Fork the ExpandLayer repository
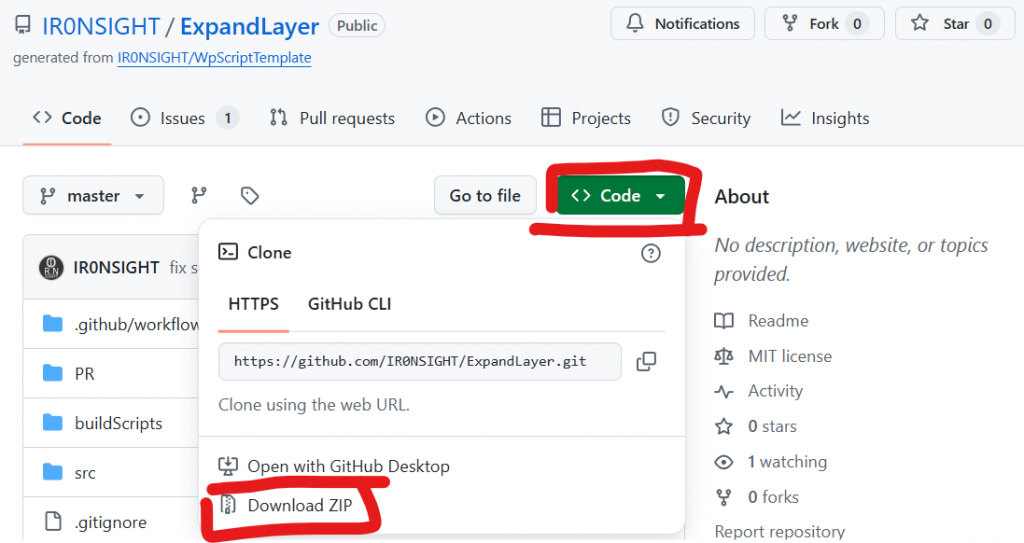The width and height of the screenshot is (1024, 543). 824,24
